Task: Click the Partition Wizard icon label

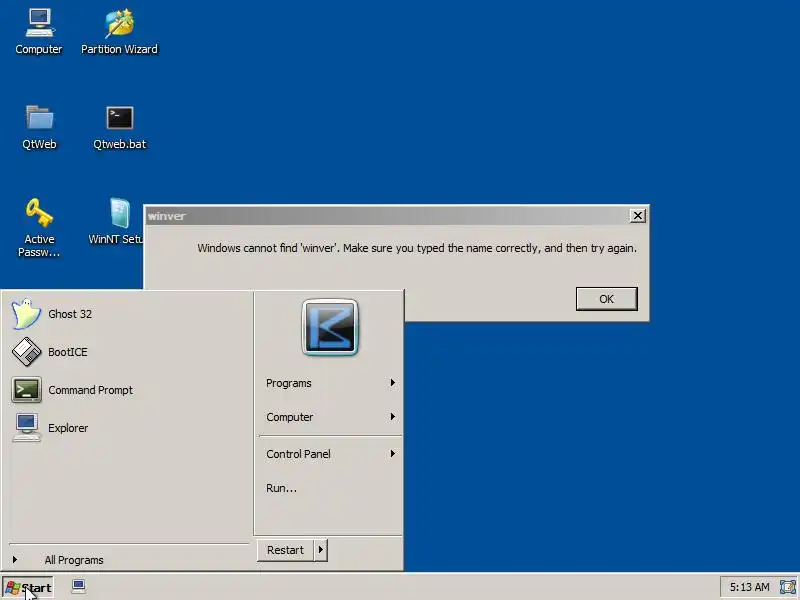Action: coord(119,49)
